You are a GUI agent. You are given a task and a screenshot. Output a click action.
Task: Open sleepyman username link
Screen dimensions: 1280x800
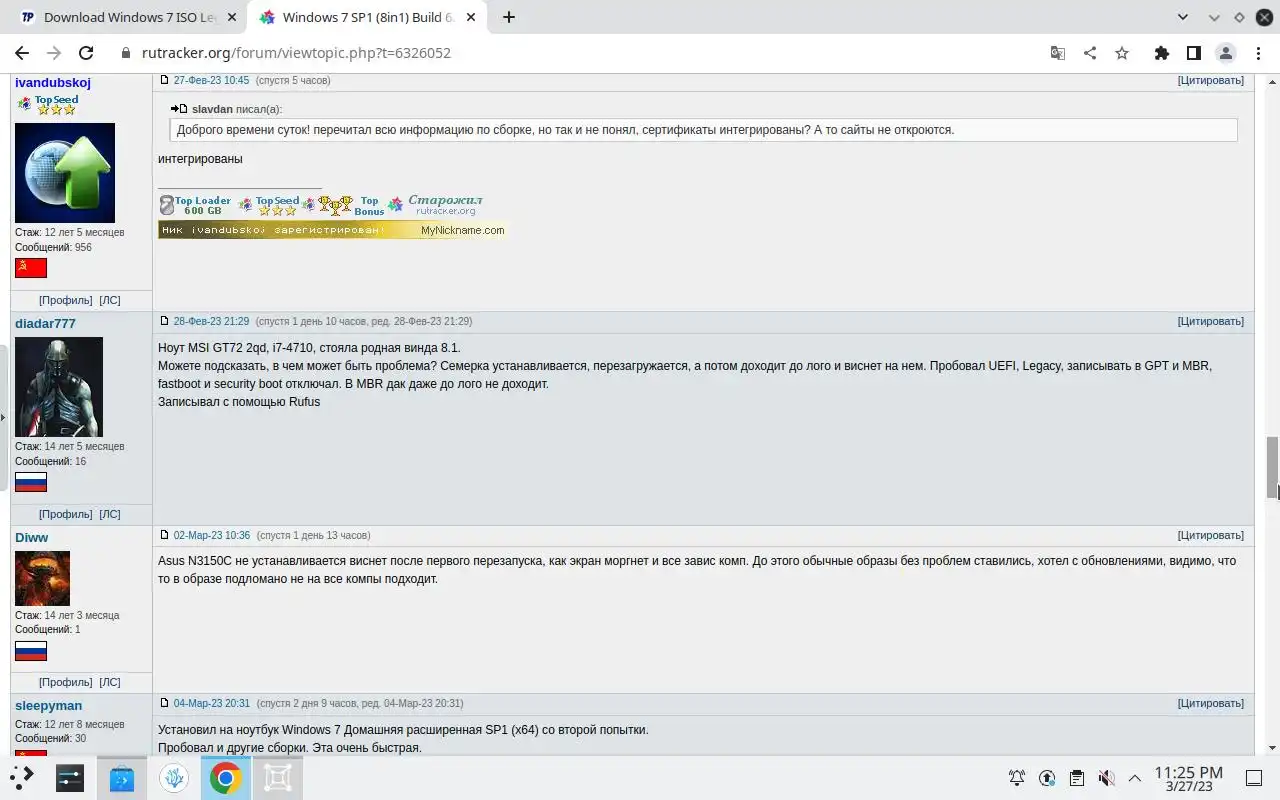pyautogui.click(x=48, y=705)
